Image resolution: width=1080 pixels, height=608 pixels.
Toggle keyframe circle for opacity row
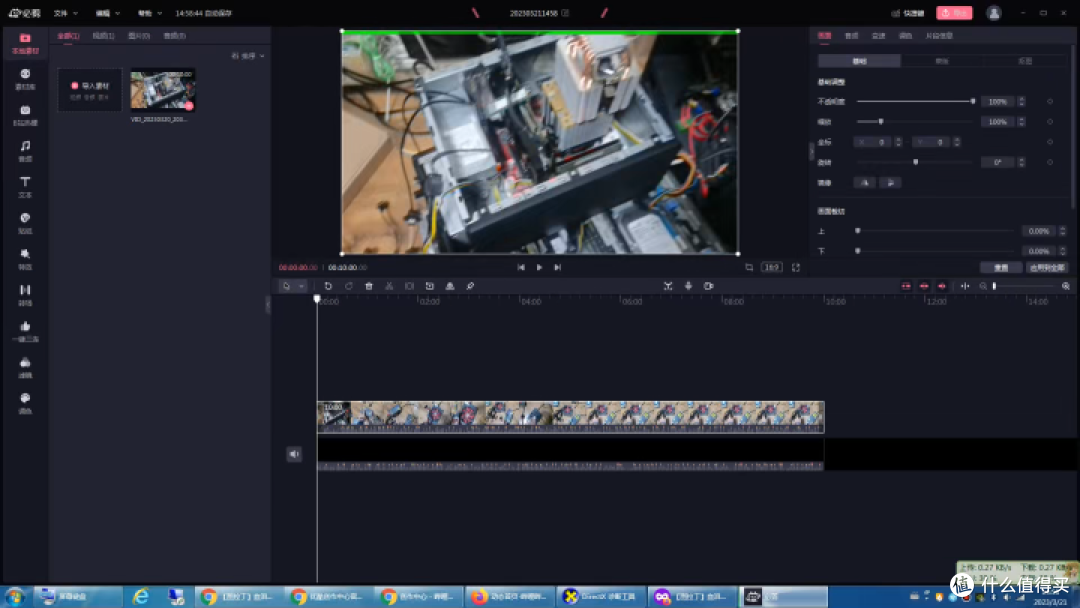(1050, 101)
